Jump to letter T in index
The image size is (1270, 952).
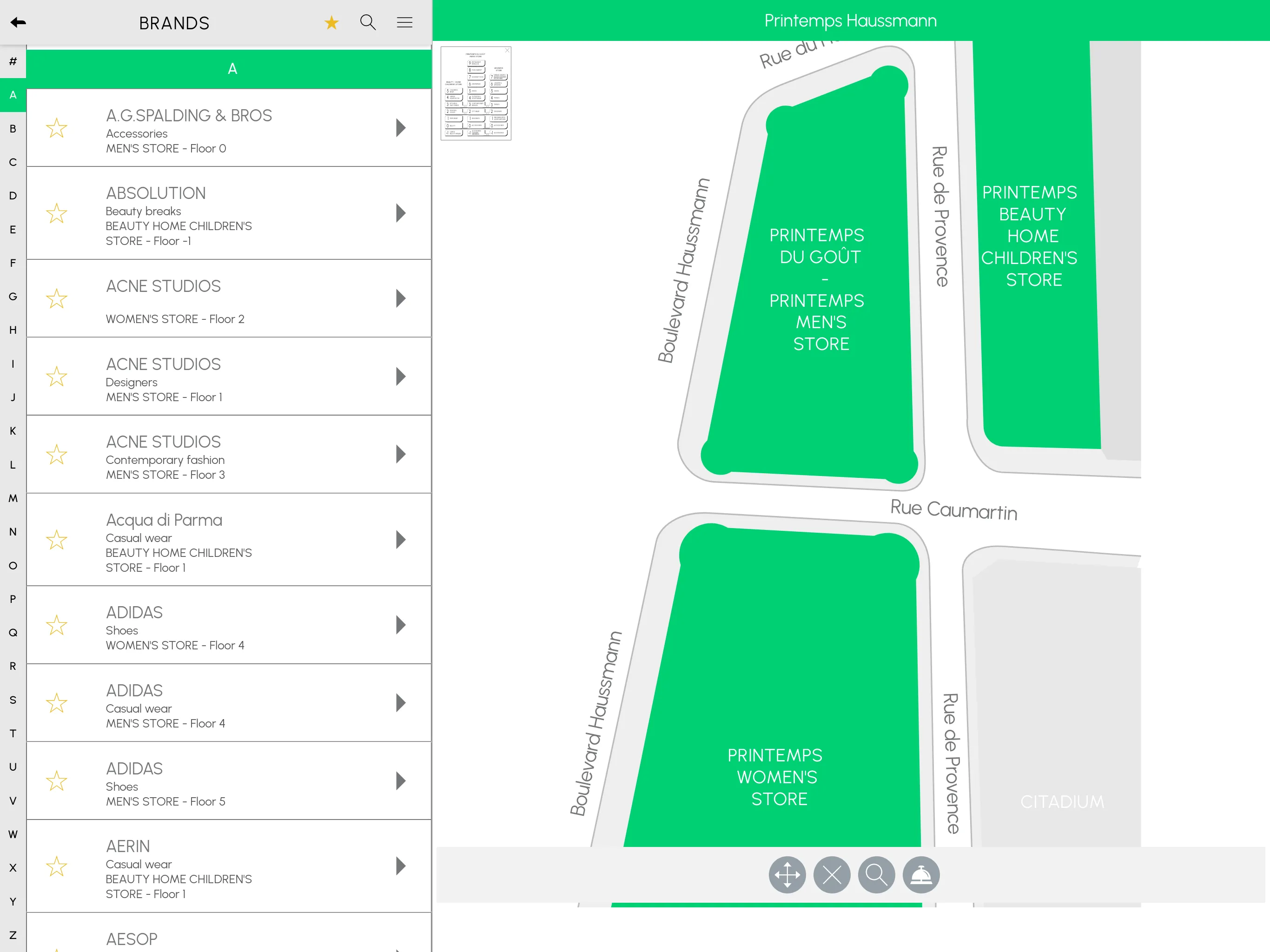(x=13, y=733)
